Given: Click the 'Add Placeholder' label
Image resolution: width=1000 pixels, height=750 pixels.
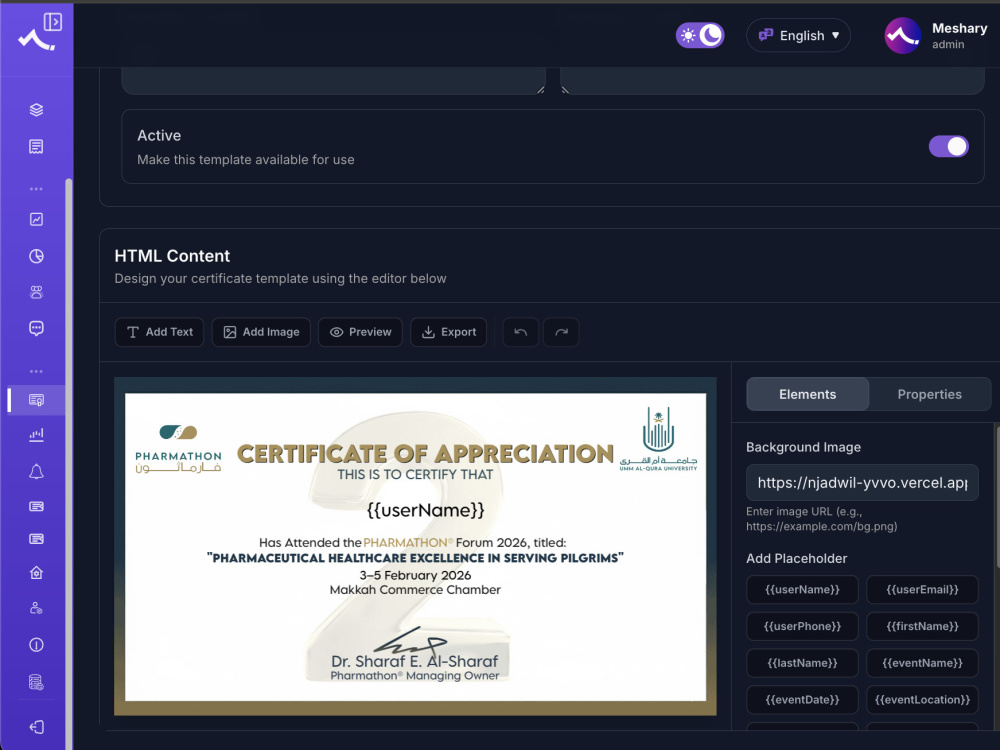Looking at the screenshot, I should (797, 559).
